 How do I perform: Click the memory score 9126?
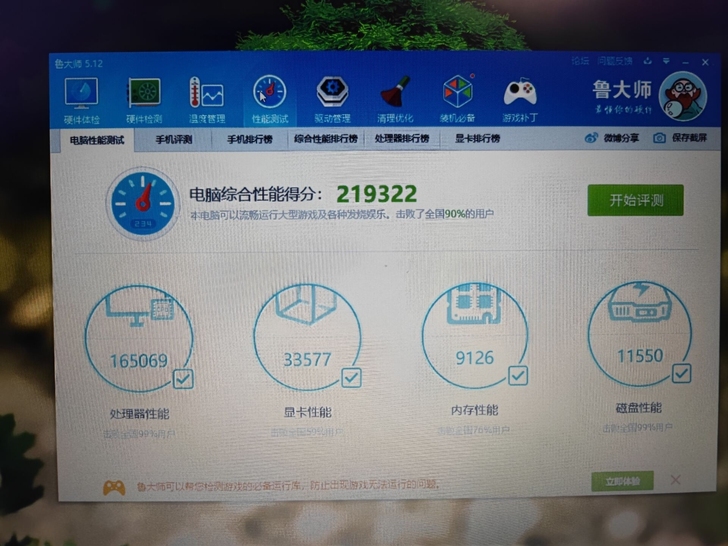[x=474, y=358]
